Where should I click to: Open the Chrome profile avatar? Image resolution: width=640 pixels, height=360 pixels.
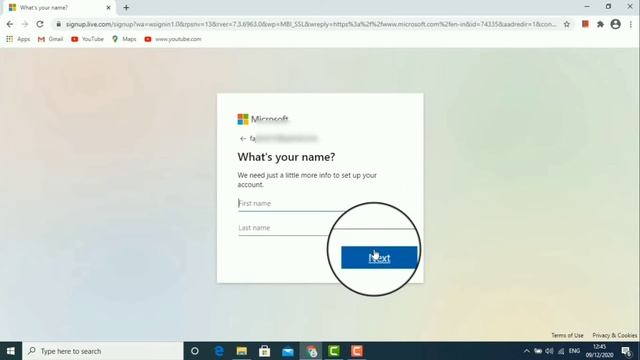[x=616, y=24]
